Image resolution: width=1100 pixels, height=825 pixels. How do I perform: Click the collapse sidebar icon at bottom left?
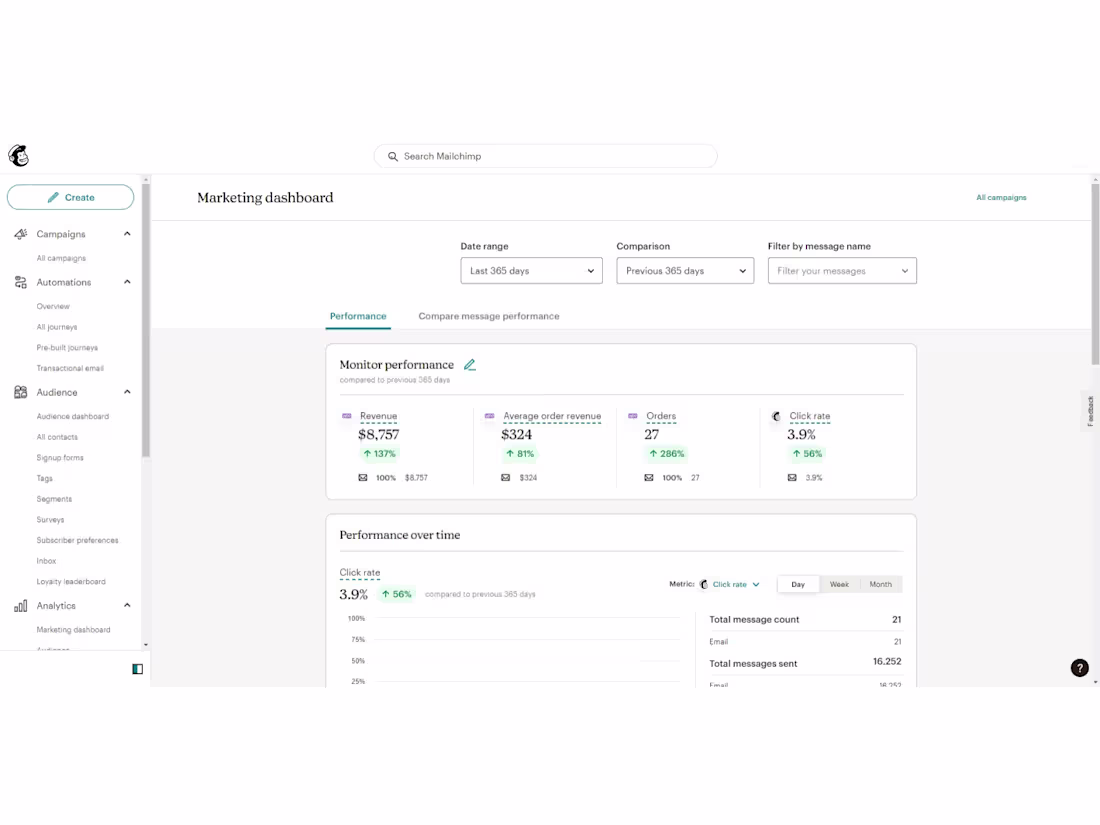(x=136, y=668)
